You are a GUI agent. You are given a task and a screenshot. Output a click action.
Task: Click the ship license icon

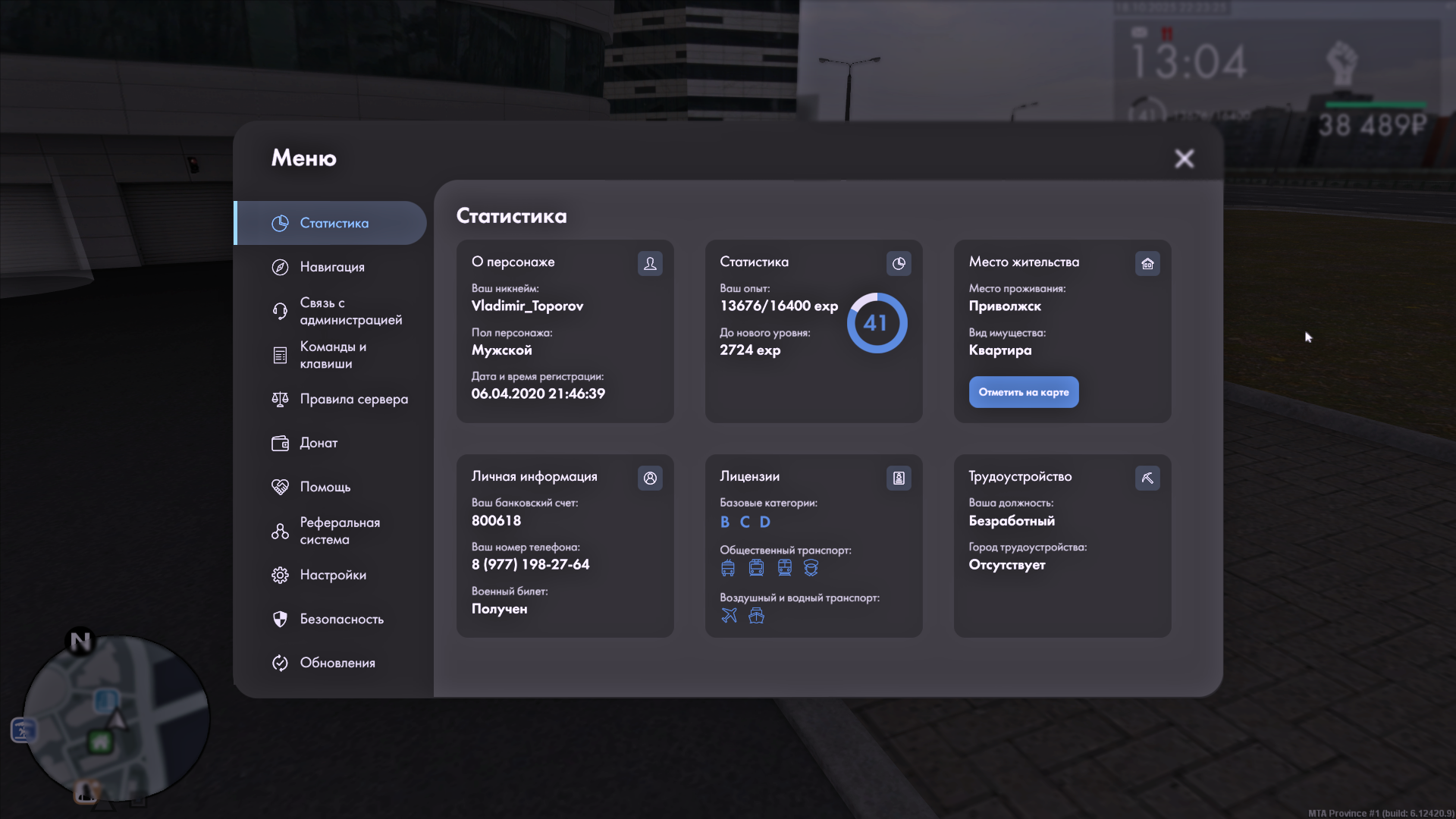click(756, 615)
